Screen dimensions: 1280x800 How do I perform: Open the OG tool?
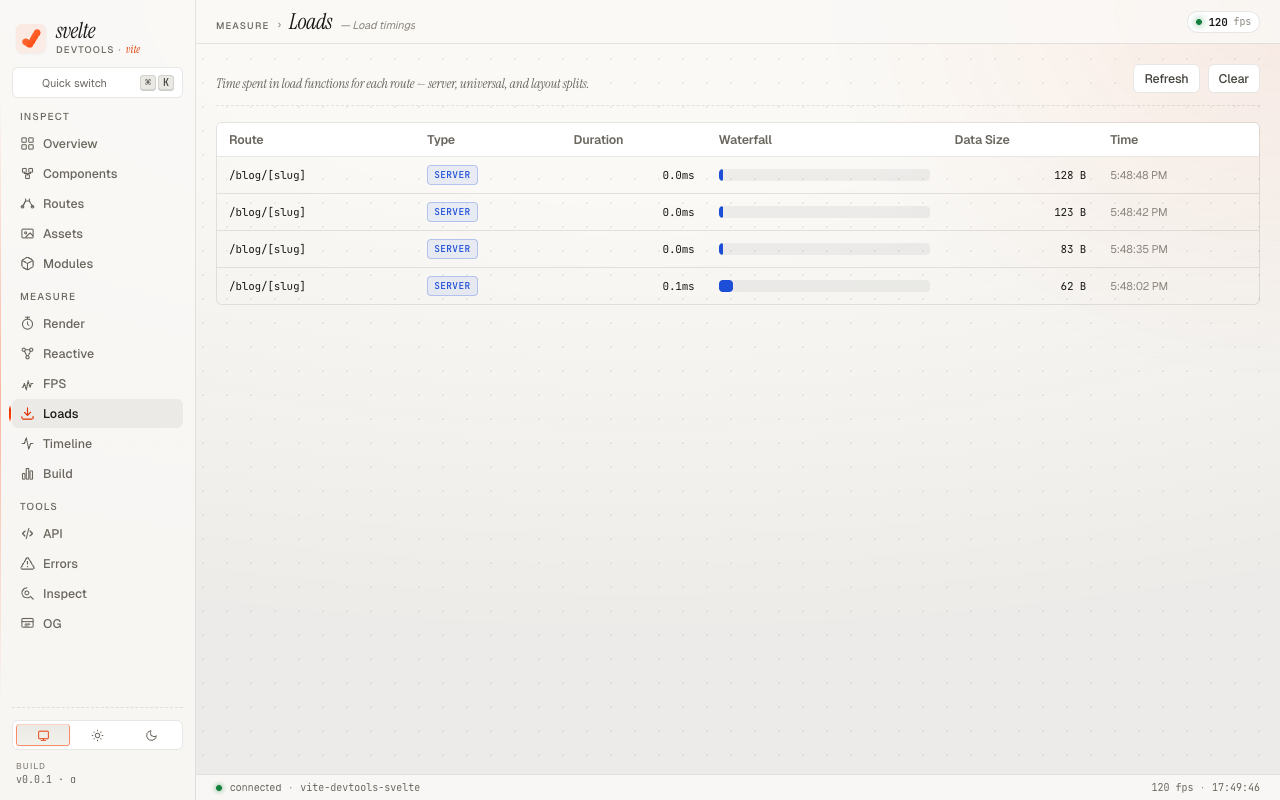coord(97,624)
